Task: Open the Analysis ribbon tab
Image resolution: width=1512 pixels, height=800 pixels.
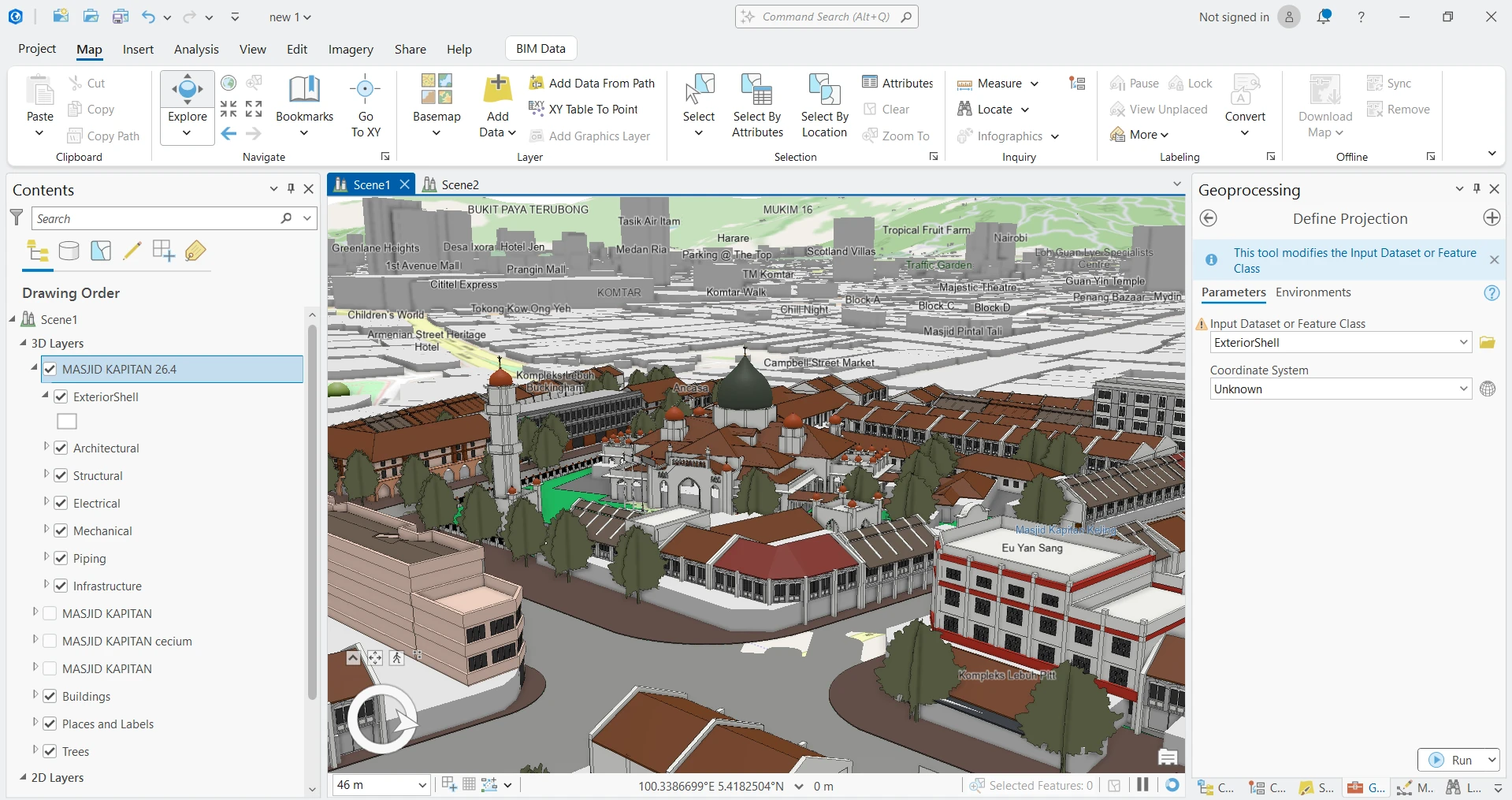Action: (x=196, y=49)
